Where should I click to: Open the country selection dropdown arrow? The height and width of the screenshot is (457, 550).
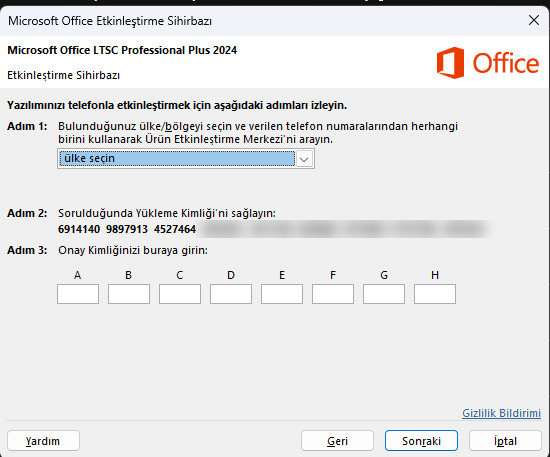tap(304, 159)
